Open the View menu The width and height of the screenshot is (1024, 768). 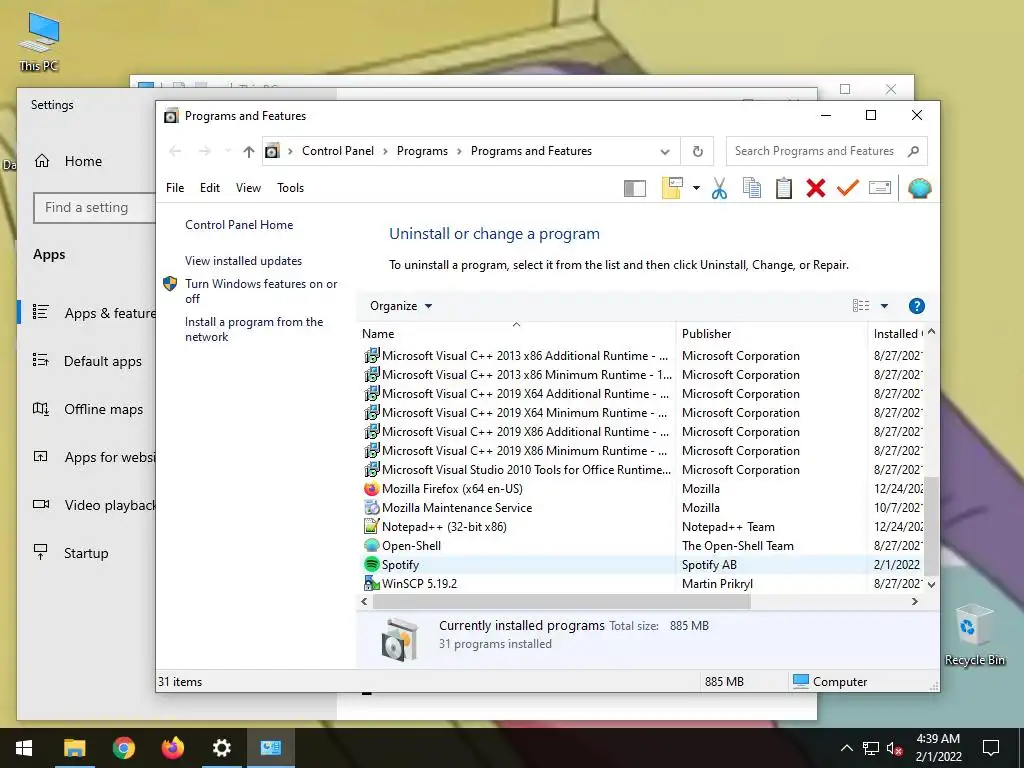click(248, 188)
